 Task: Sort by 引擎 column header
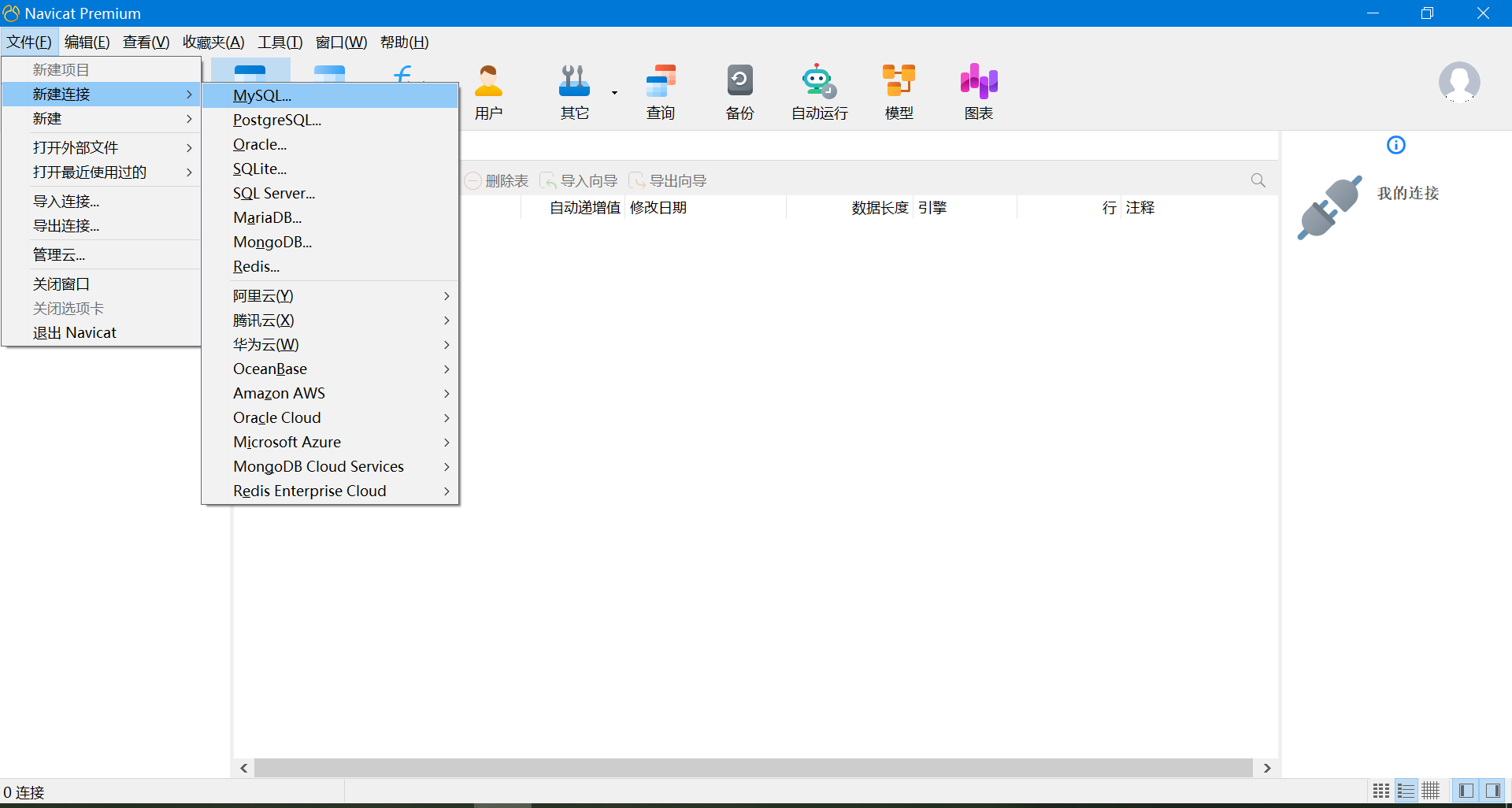pos(965,207)
